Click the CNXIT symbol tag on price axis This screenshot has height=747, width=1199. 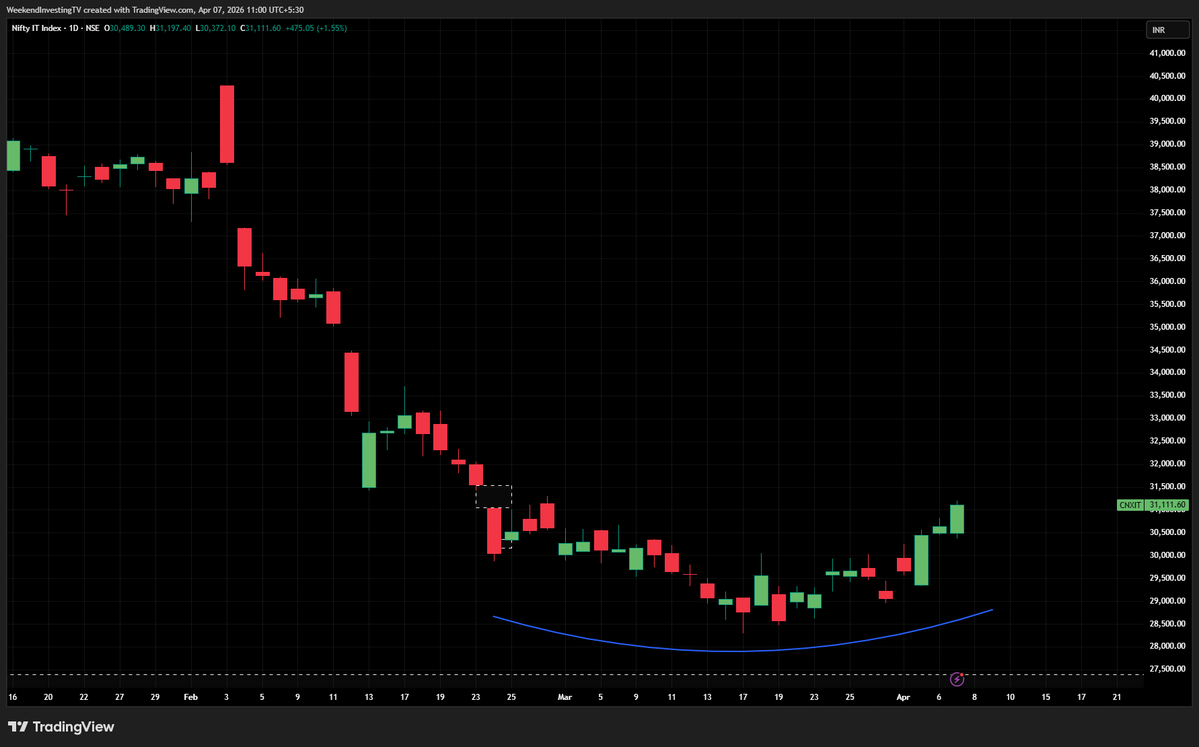point(1130,505)
